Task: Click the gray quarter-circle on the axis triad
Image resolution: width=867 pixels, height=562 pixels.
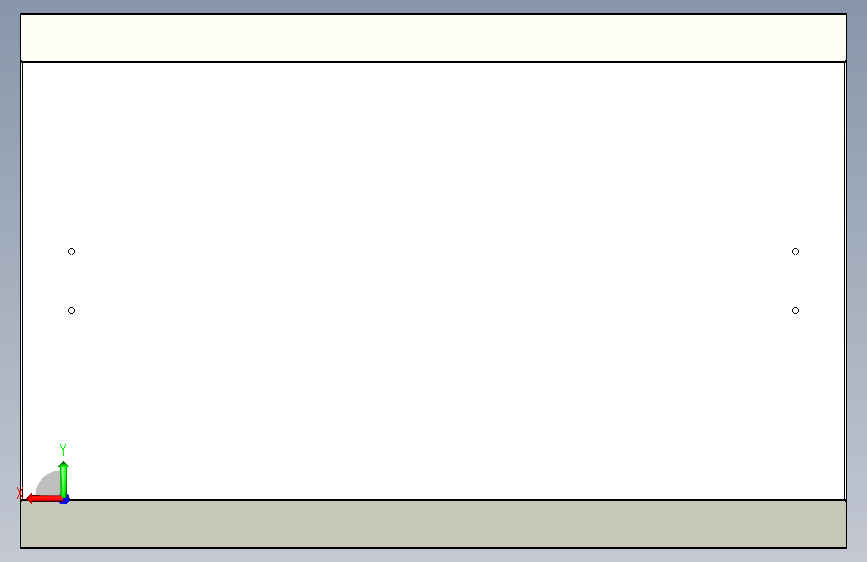Action: pos(49,485)
